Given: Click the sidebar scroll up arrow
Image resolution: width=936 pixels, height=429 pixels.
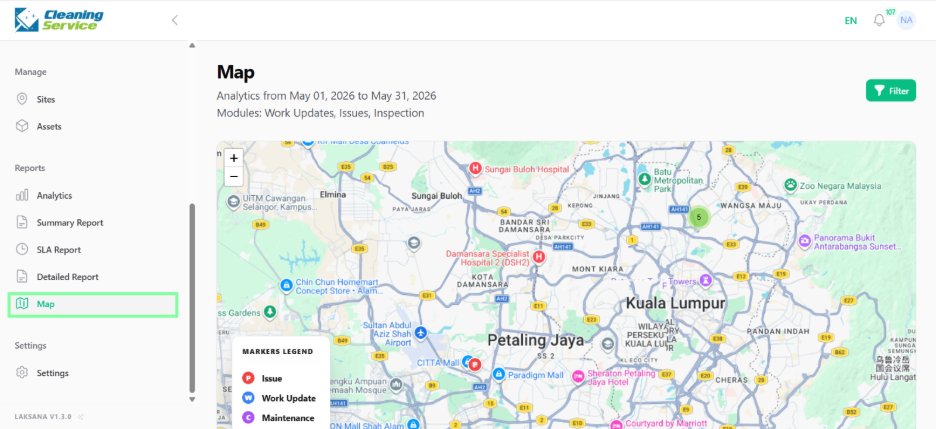Looking at the screenshot, I should pos(192,45).
